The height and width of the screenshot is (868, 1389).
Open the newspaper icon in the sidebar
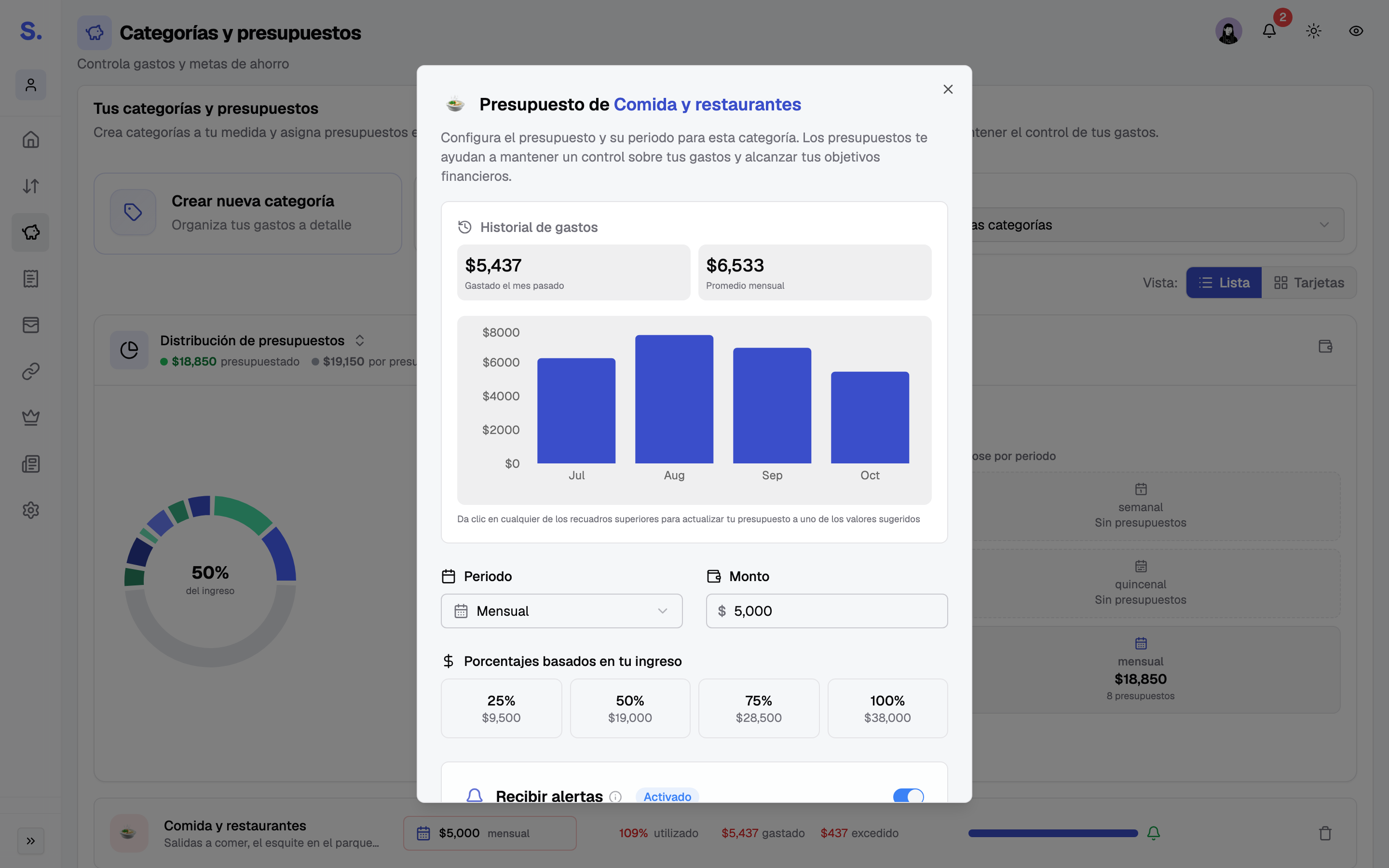pyautogui.click(x=30, y=464)
